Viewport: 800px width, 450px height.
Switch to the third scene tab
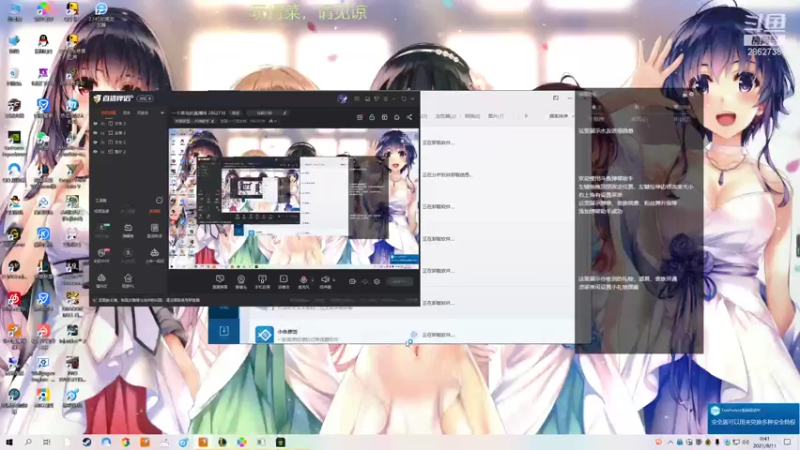(143, 113)
